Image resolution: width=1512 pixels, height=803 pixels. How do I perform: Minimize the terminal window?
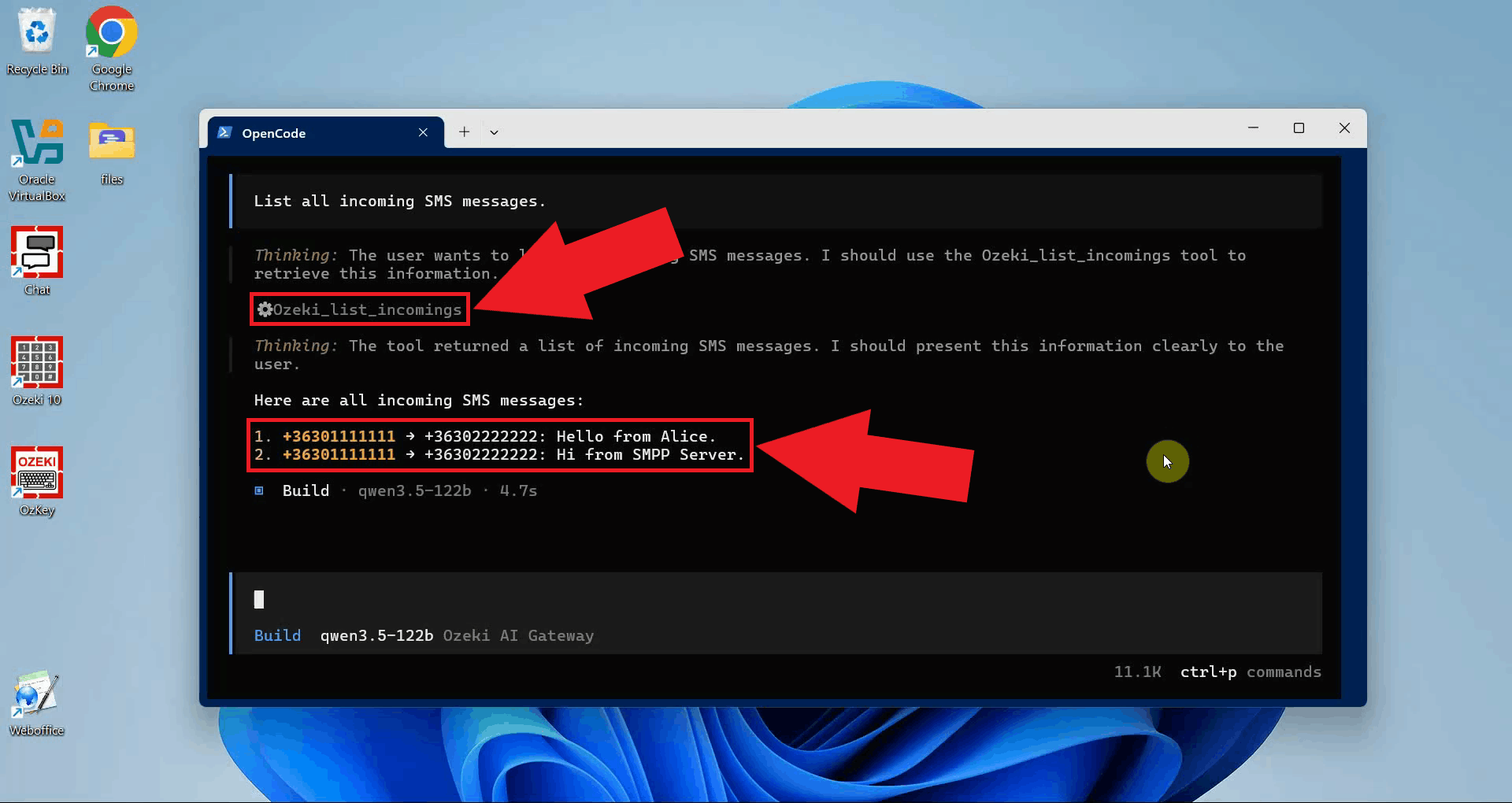[x=1253, y=128]
